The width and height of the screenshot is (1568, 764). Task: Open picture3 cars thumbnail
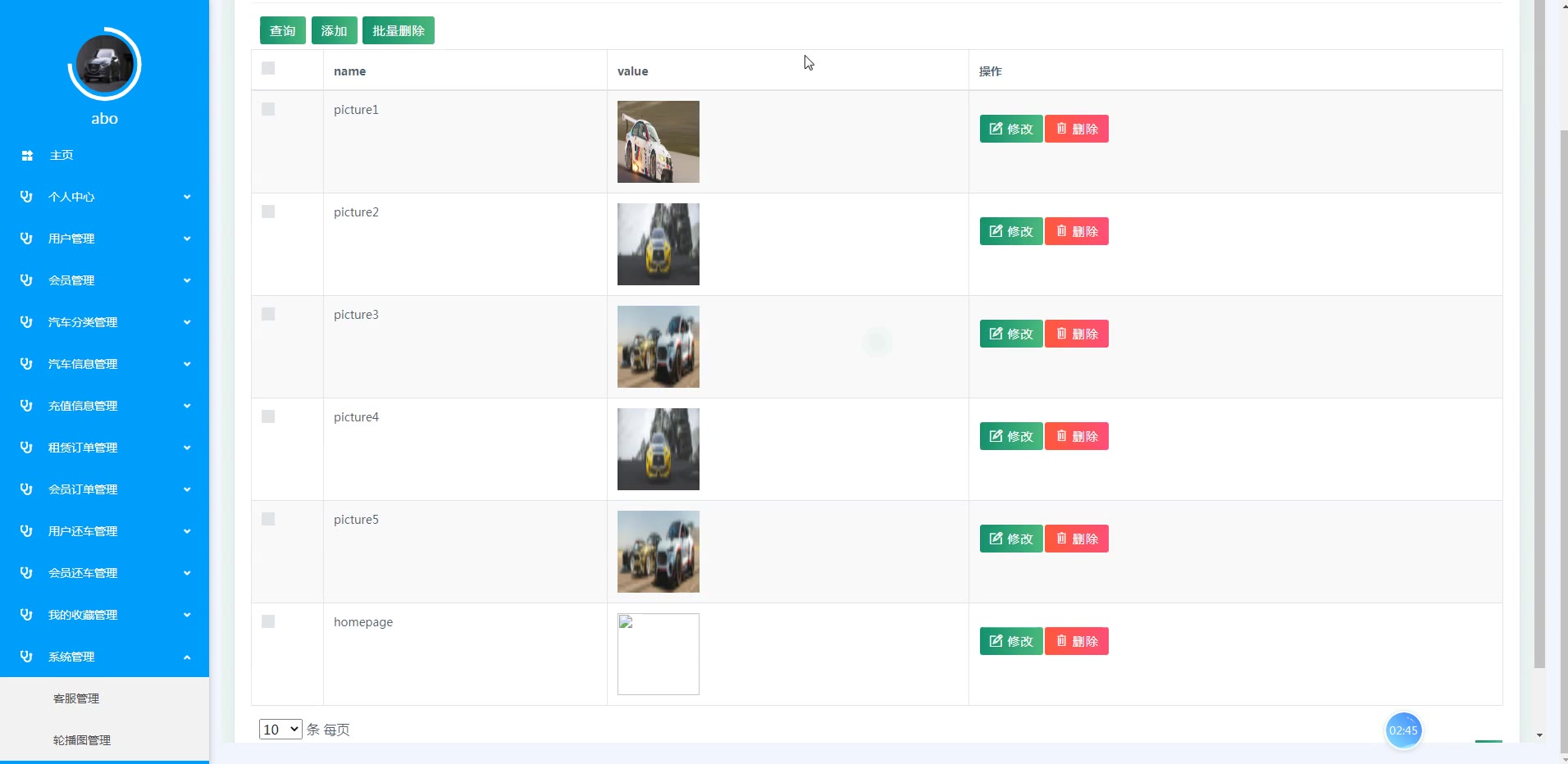click(x=659, y=347)
